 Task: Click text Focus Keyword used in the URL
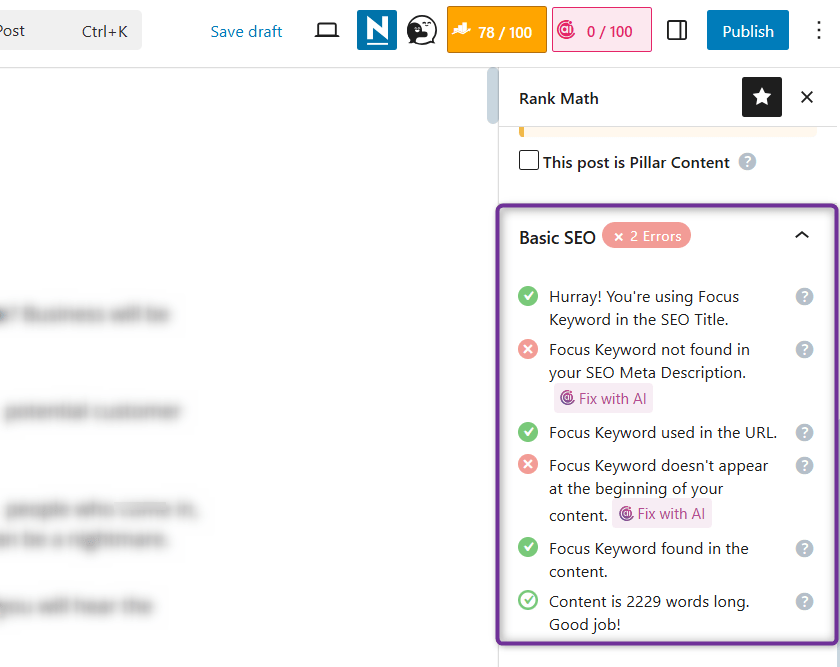pyautogui.click(x=663, y=433)
